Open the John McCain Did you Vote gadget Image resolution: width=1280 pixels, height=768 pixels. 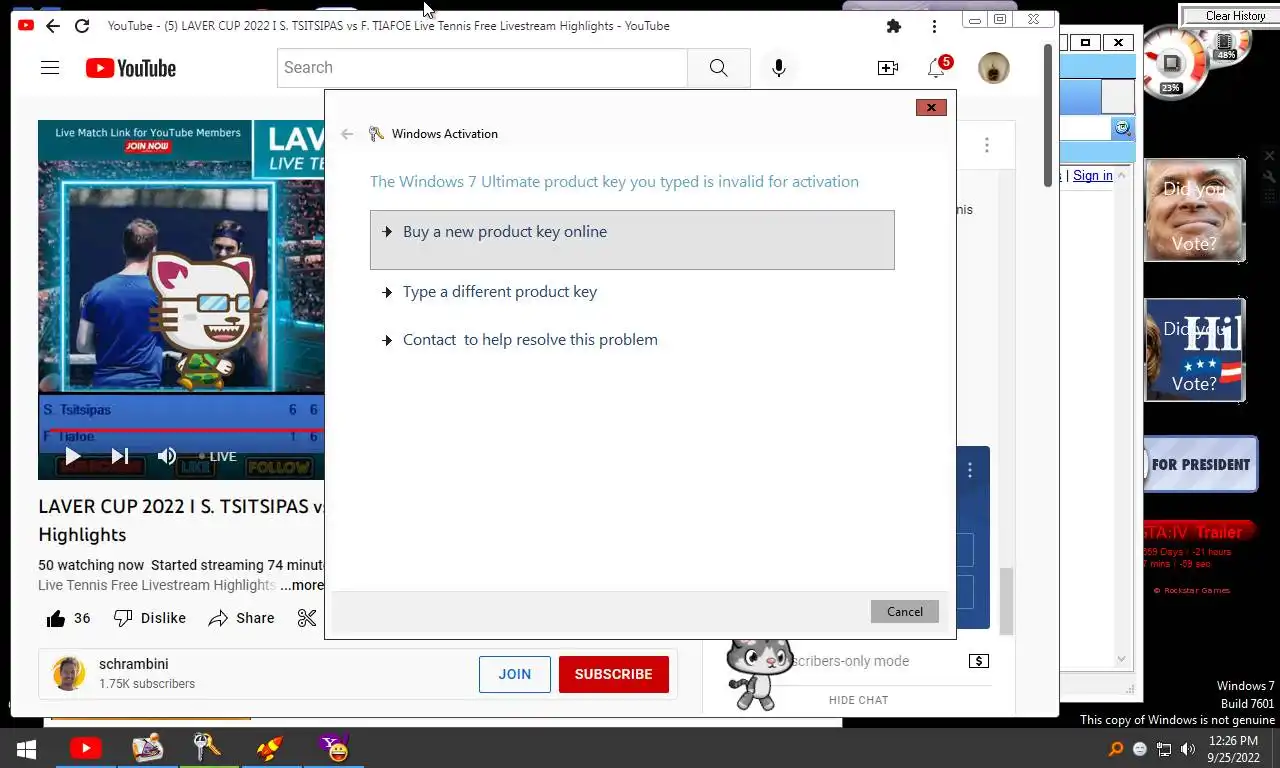coord(1194,210)
